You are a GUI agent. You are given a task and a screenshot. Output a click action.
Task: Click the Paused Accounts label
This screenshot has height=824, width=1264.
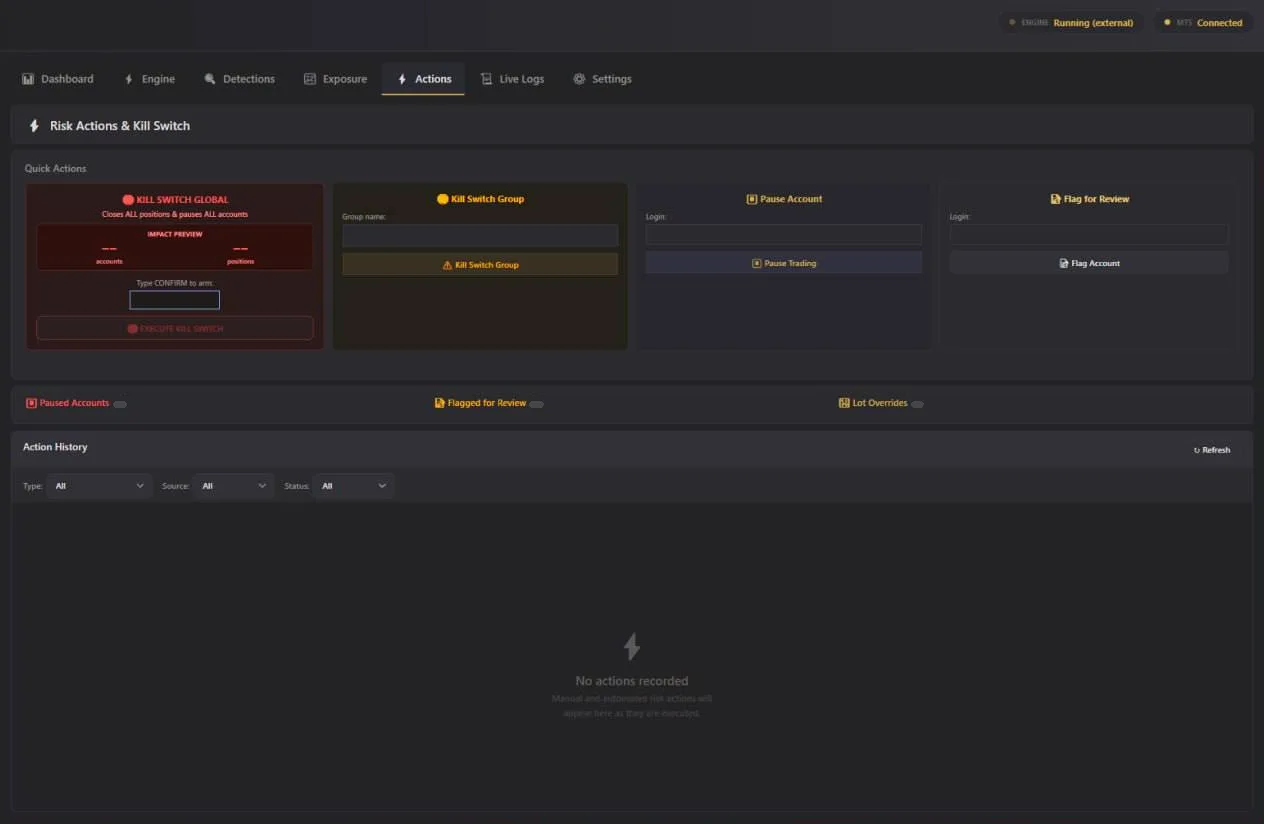pos(74,403)
